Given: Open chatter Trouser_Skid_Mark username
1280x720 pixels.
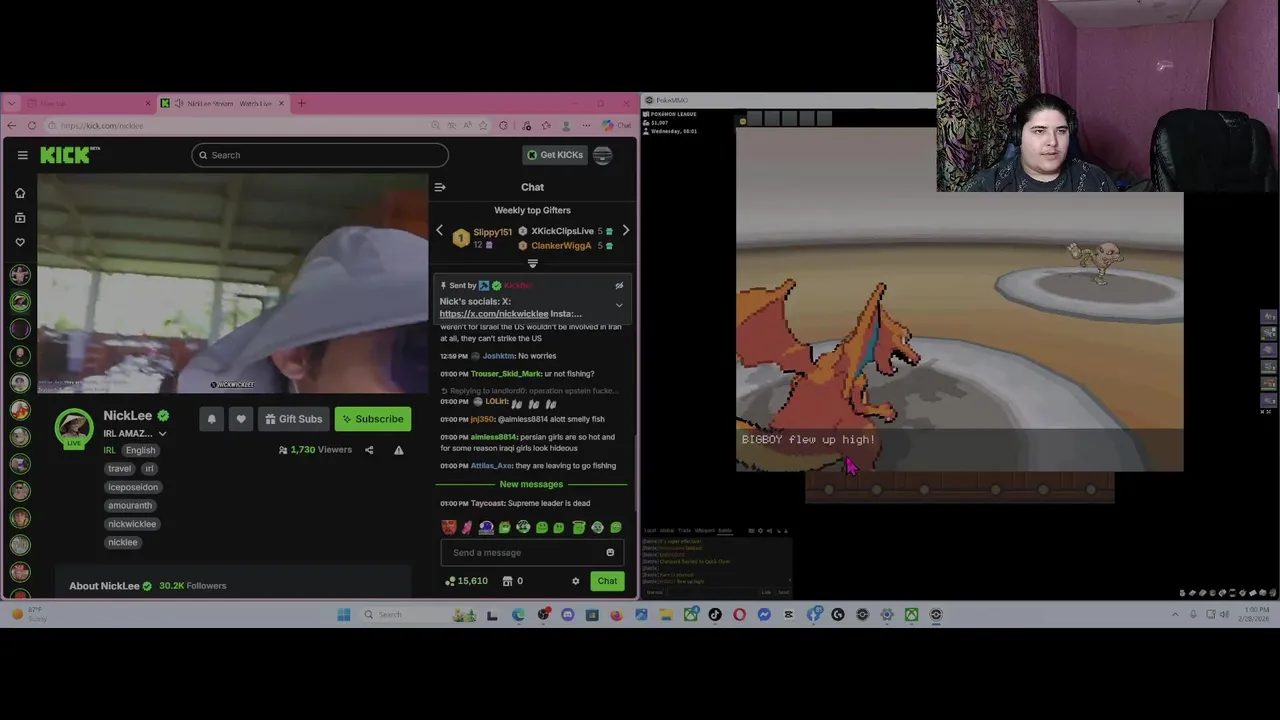Looking at the screenshot, I should tap(505, 374).
